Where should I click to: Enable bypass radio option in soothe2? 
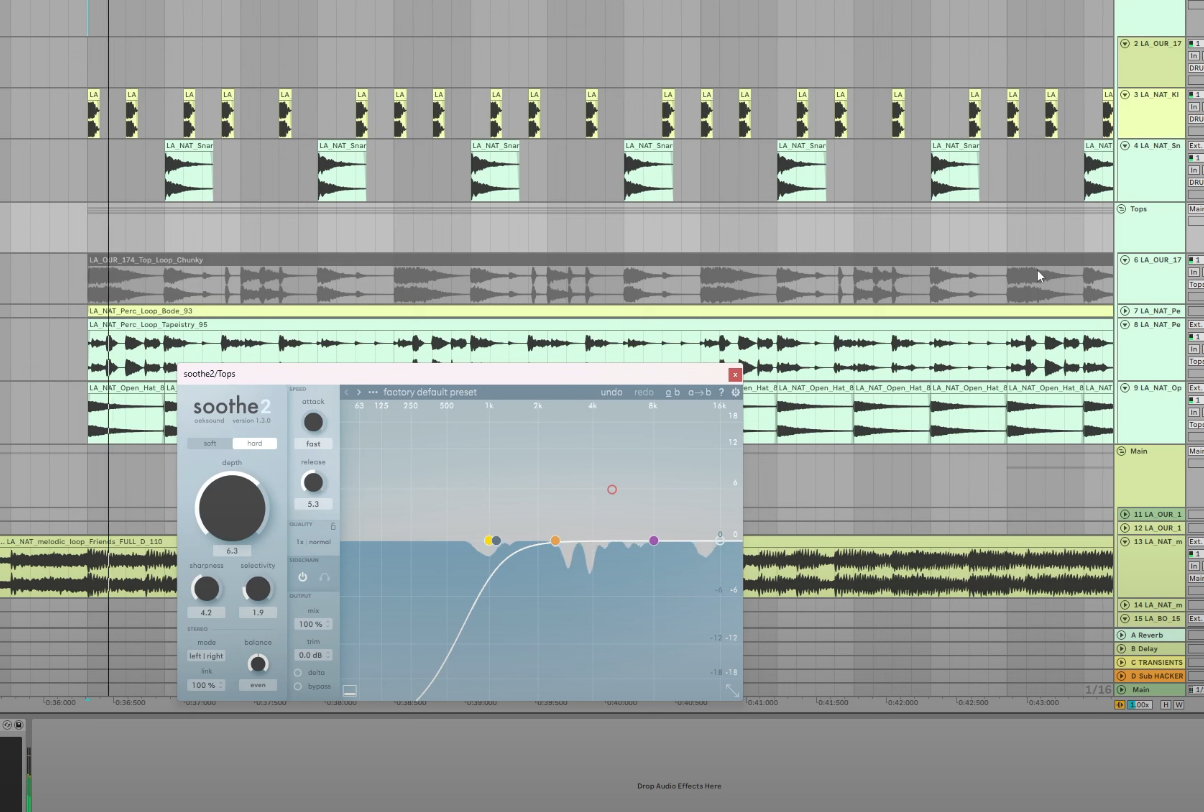point(298,686)
